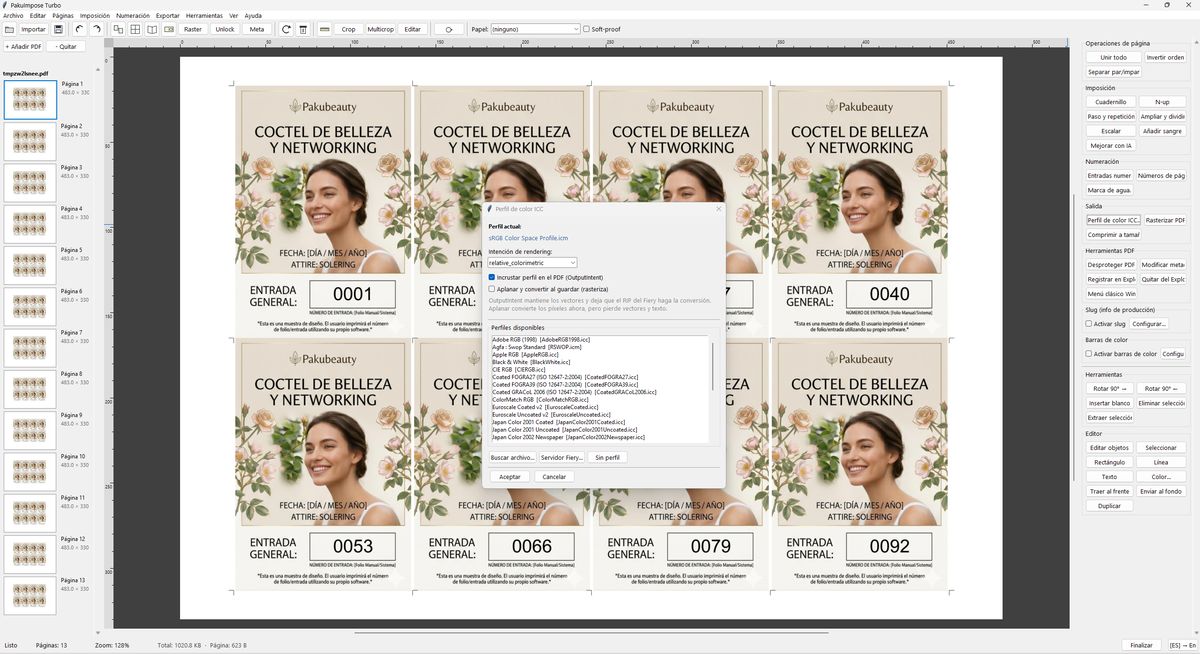Viewport: 1200px width, 654px height.
Task: Click the open folder icon in toolbar
Action: [x=10, y=29]
